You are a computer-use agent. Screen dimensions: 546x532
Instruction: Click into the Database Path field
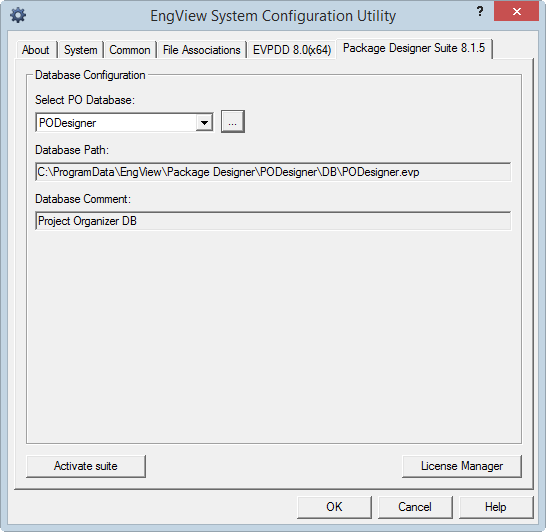click(273, 172)
